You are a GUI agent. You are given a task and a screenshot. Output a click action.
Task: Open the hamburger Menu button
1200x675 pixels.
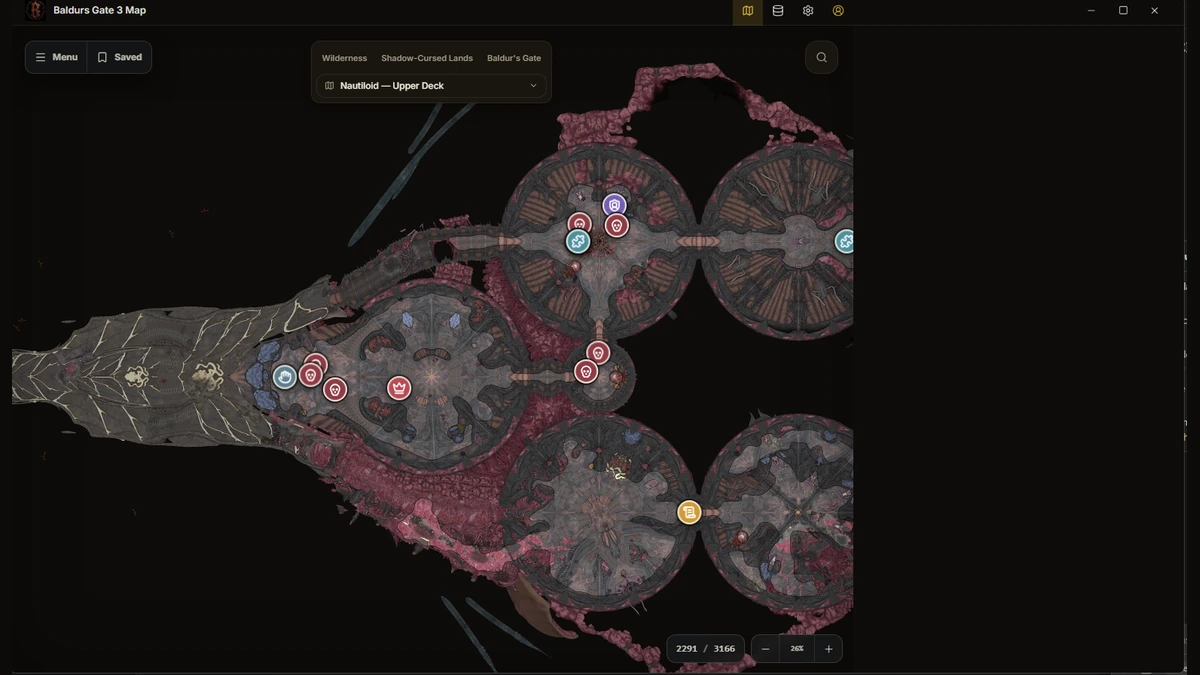57,57
